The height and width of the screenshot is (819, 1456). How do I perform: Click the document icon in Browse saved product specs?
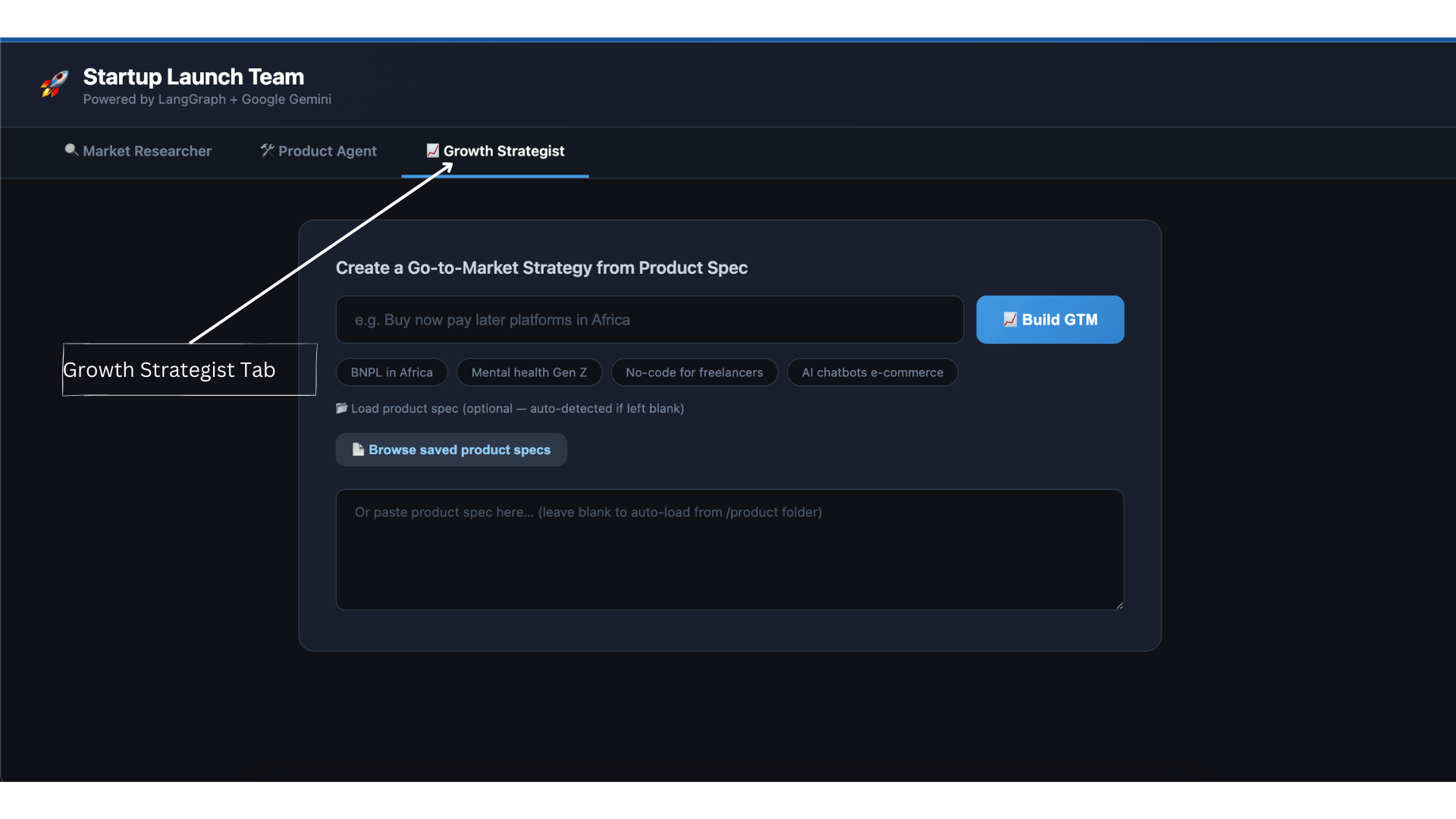point(358,449)
